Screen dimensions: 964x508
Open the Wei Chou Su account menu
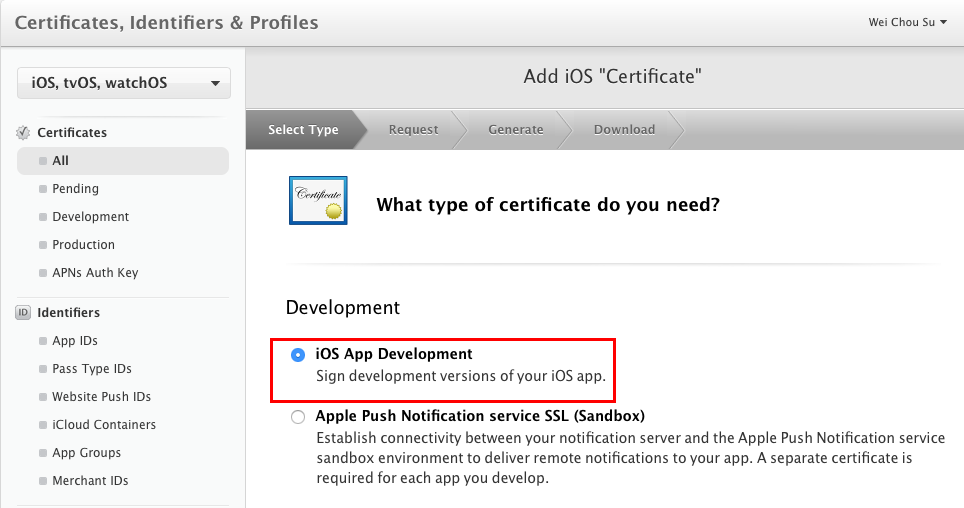[907, 22]
